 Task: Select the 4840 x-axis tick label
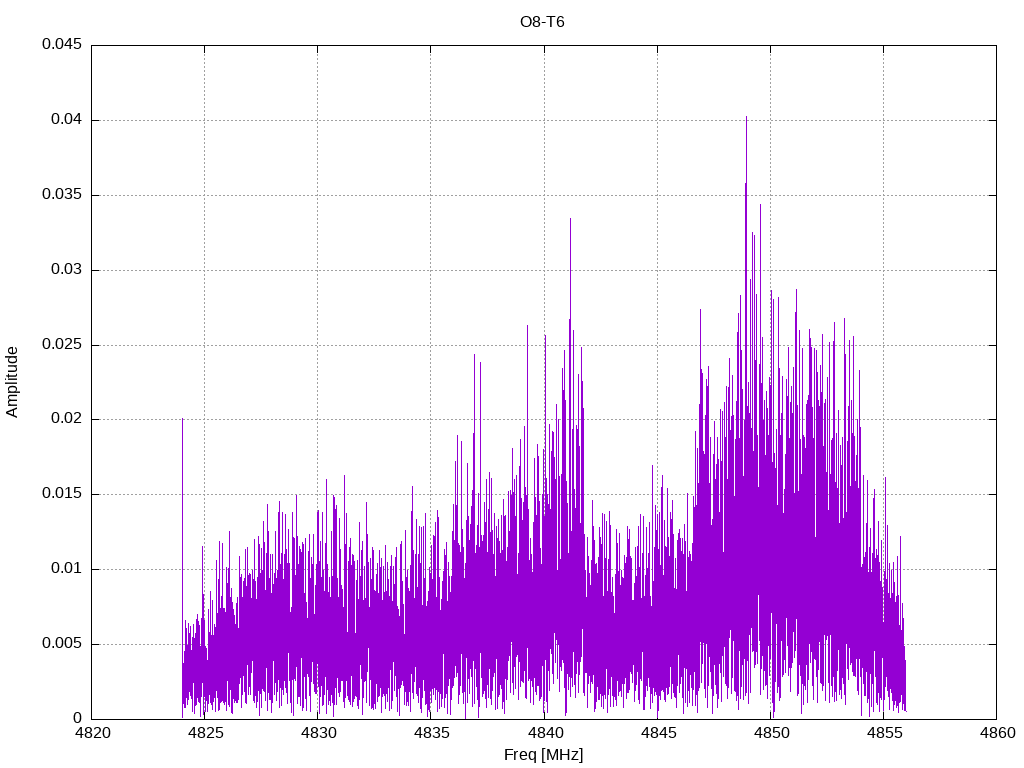click(544, 733)
